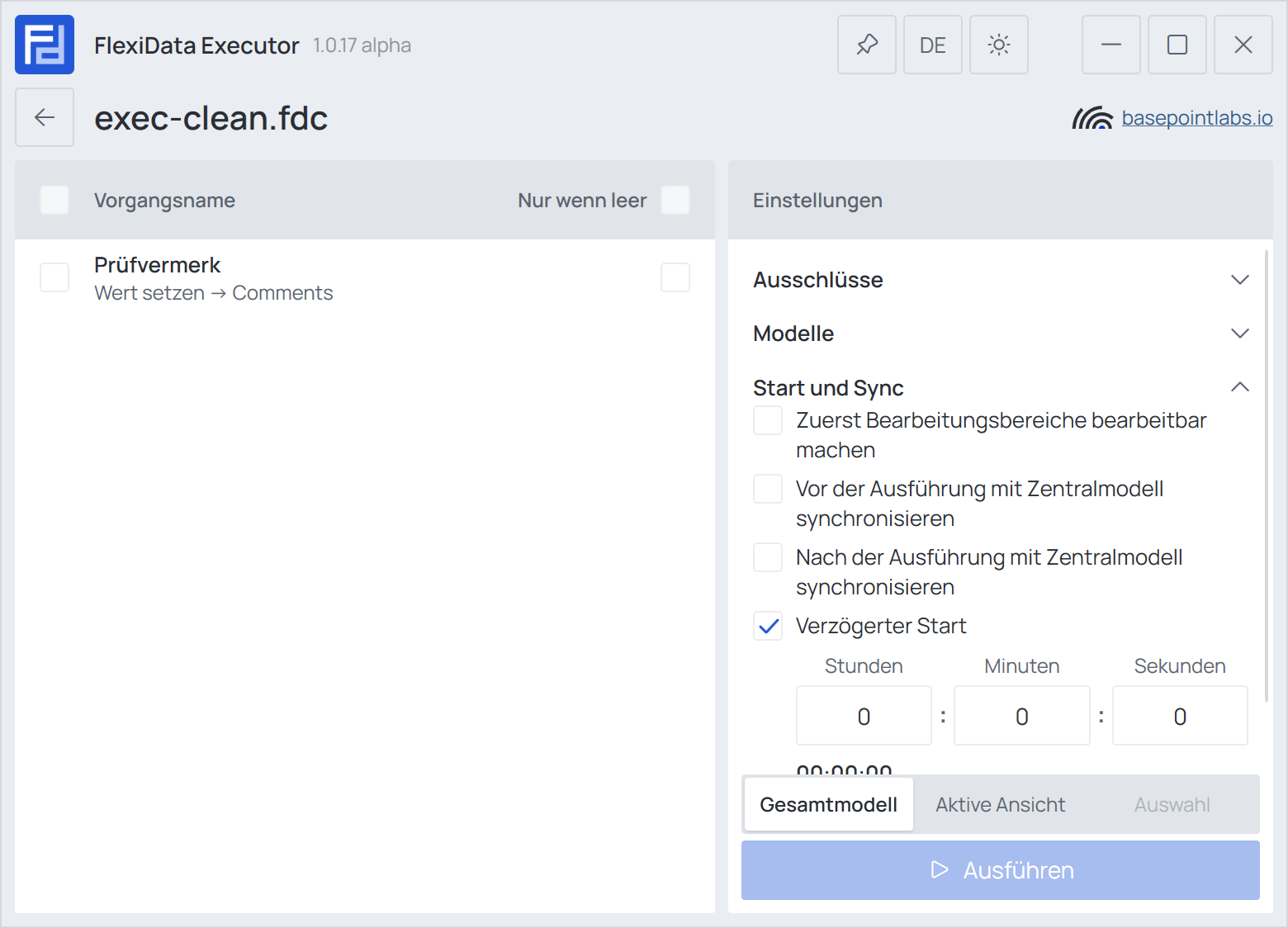Viewport: 1288px width, 928px height.
Task: Tick the select-all checkbox beside Vorgangsname
Action: click(x=54, y=200)
